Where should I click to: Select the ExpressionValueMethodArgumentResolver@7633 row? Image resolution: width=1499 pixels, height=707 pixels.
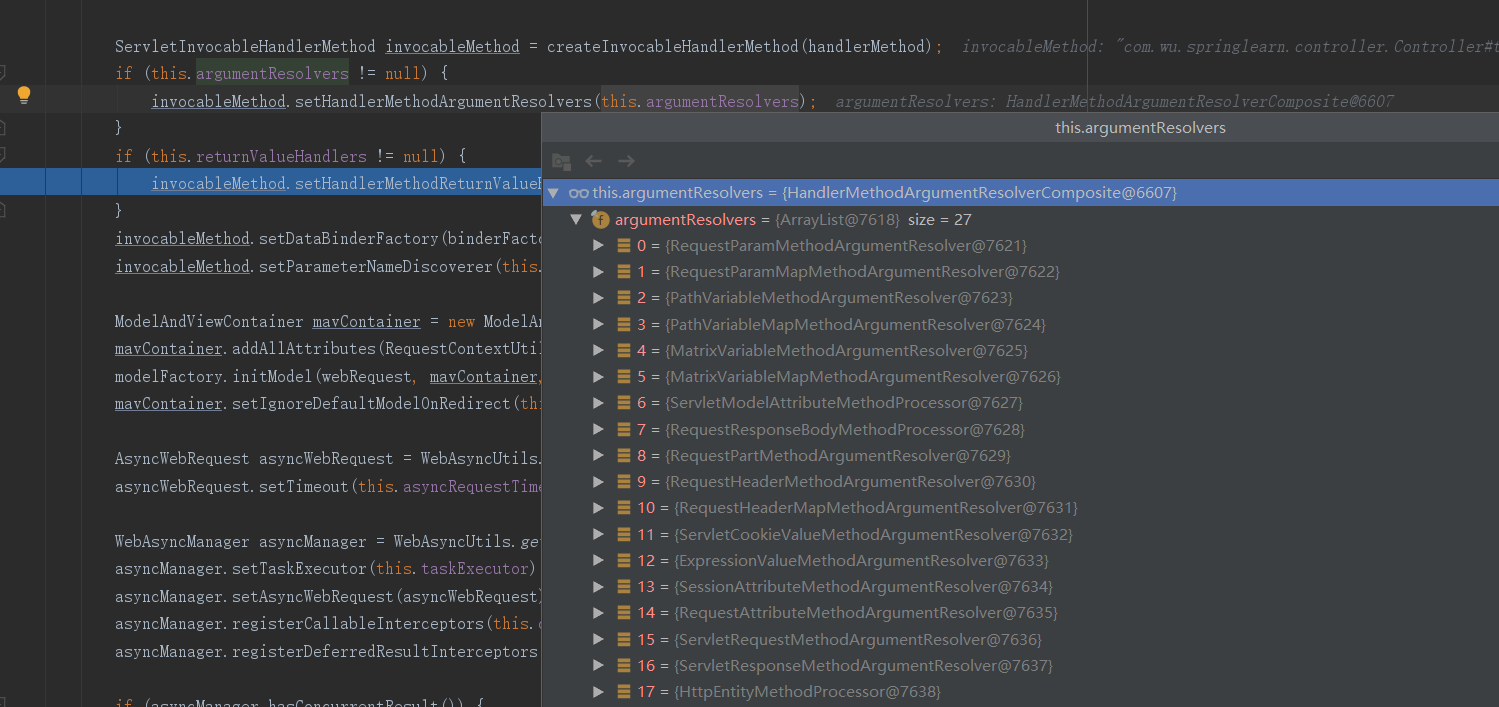1021,561
